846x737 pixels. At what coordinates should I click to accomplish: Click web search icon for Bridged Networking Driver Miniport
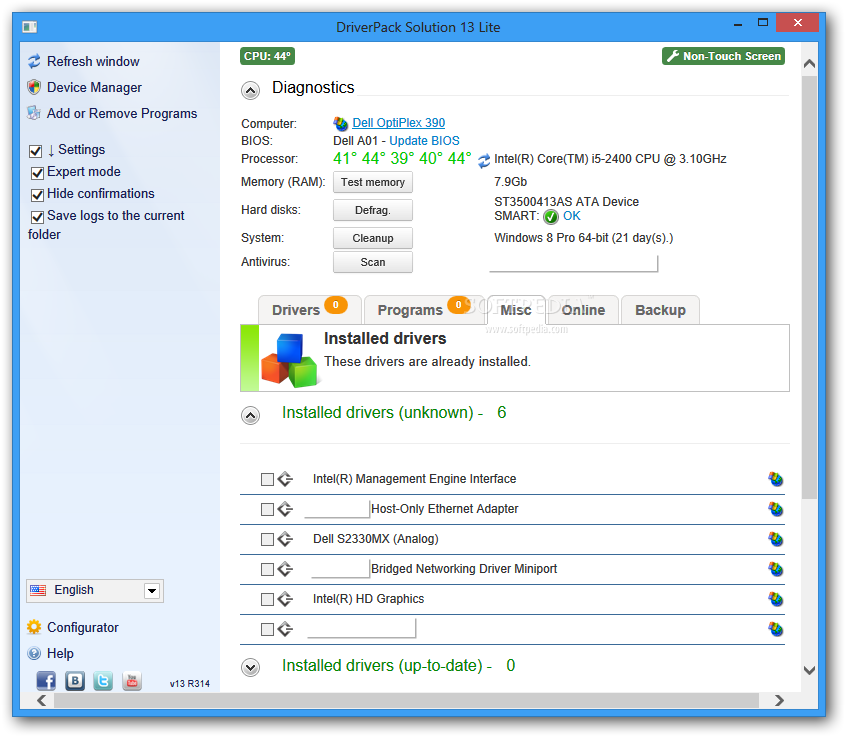(x=775, y=569)
